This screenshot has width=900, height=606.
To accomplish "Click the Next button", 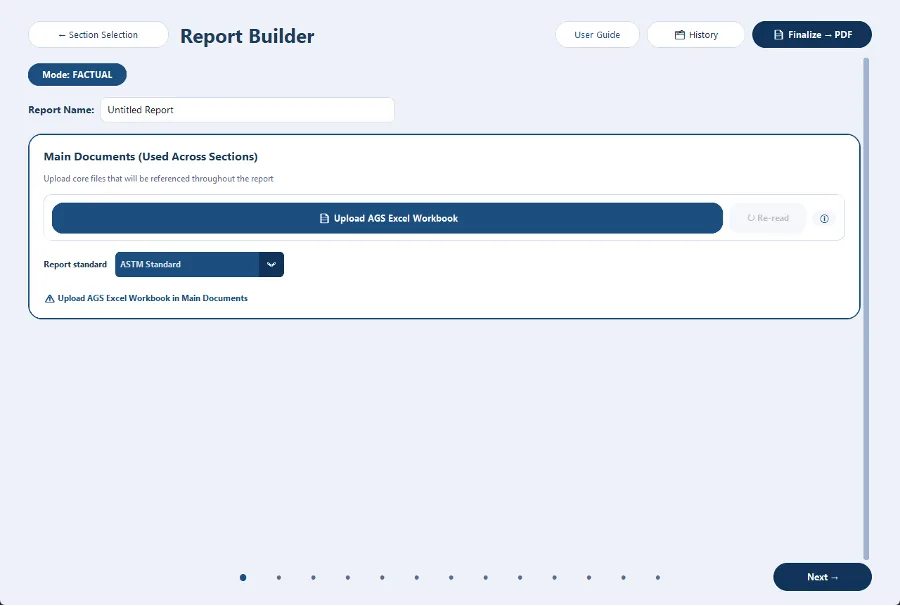I will click(x=822, y=577).
